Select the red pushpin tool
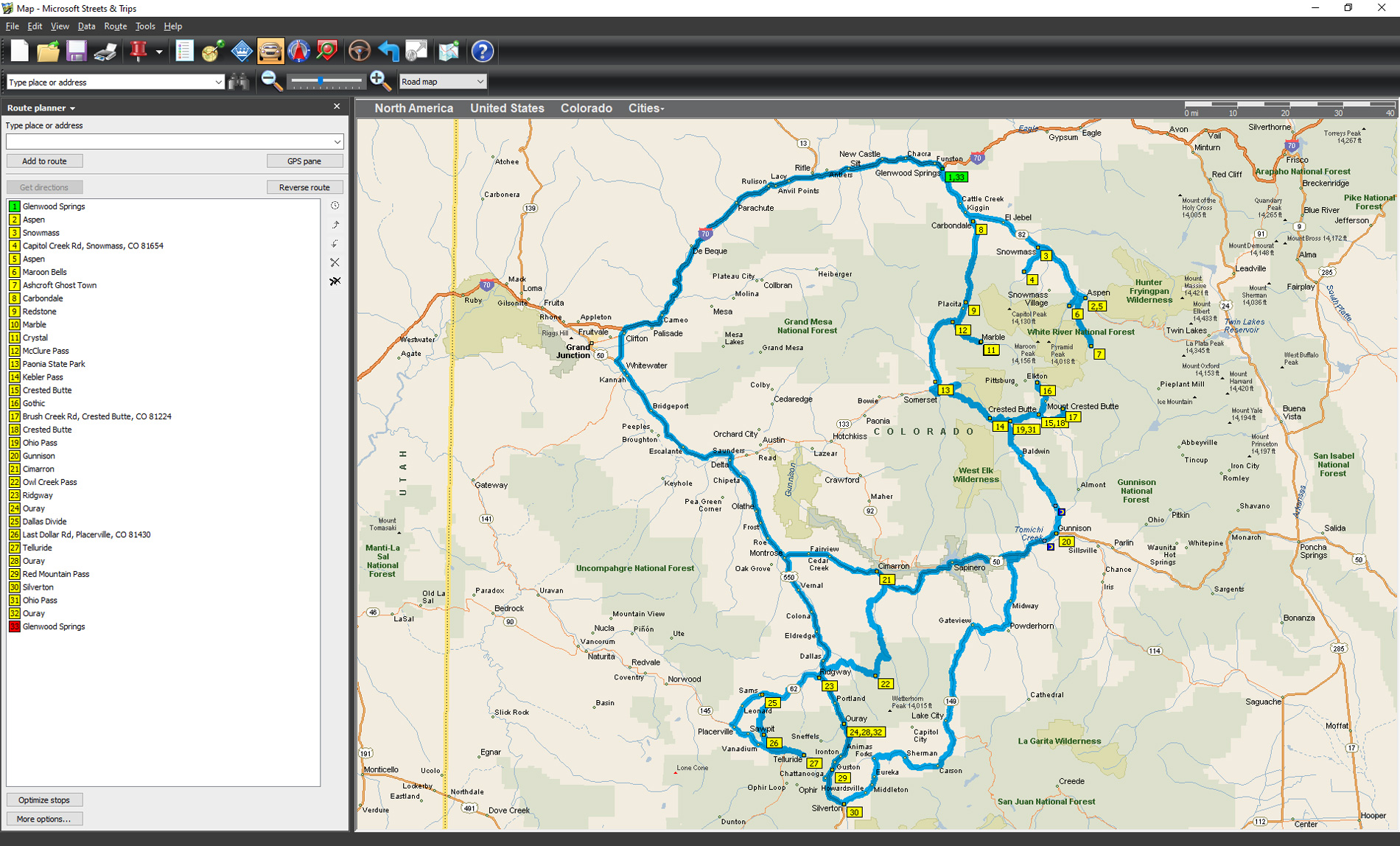Image resolution: width=1400 pixels, height=846 pixels. (139, 52)
